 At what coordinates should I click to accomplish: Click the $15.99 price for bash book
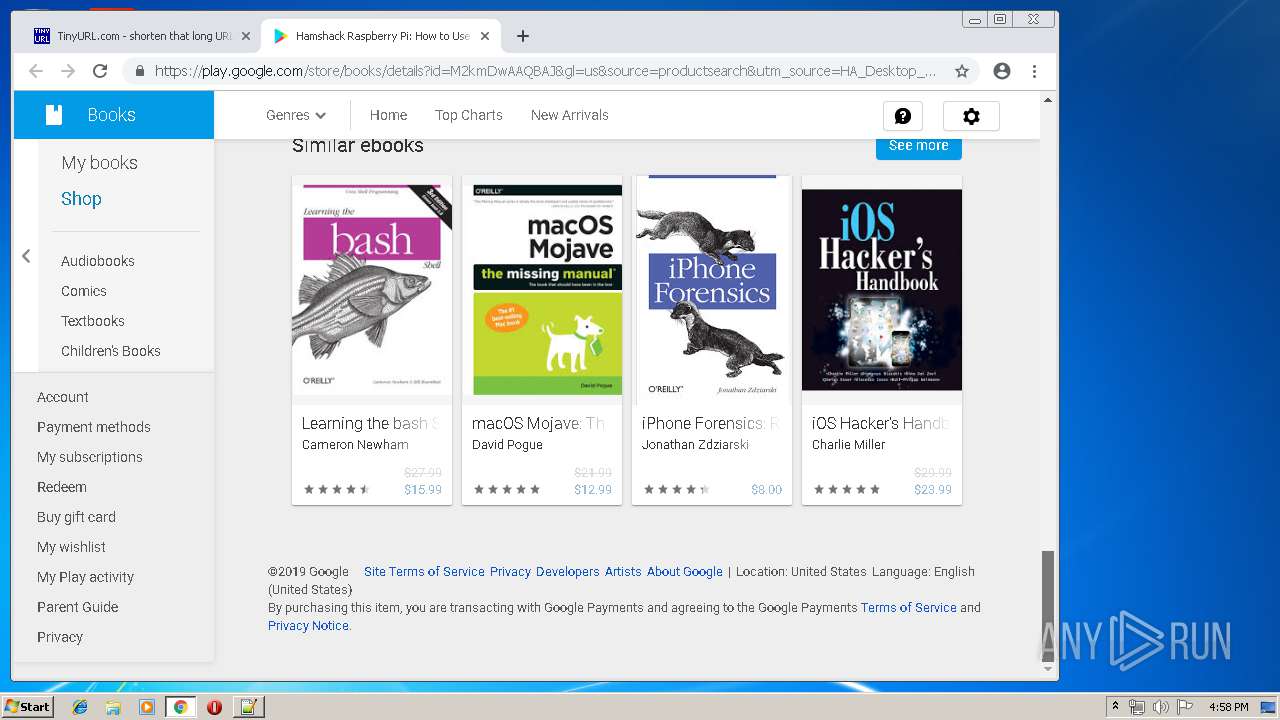point(423,490)
